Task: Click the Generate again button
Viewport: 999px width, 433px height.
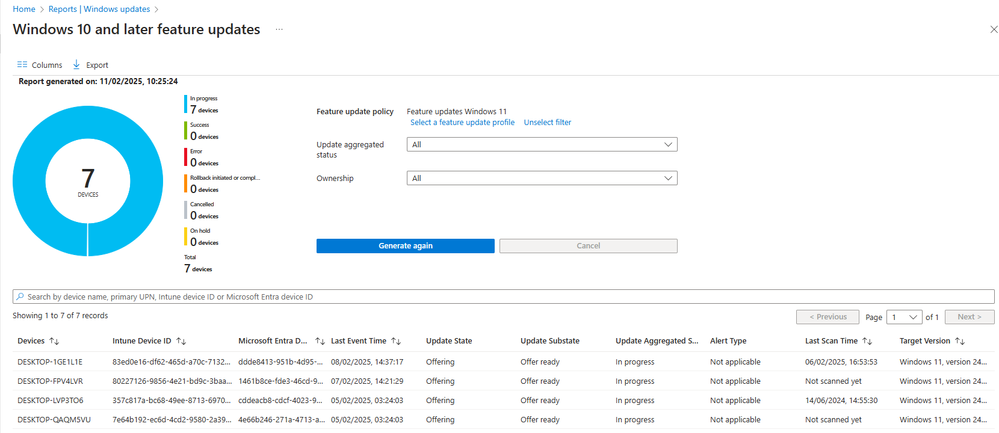Action: 405,246
